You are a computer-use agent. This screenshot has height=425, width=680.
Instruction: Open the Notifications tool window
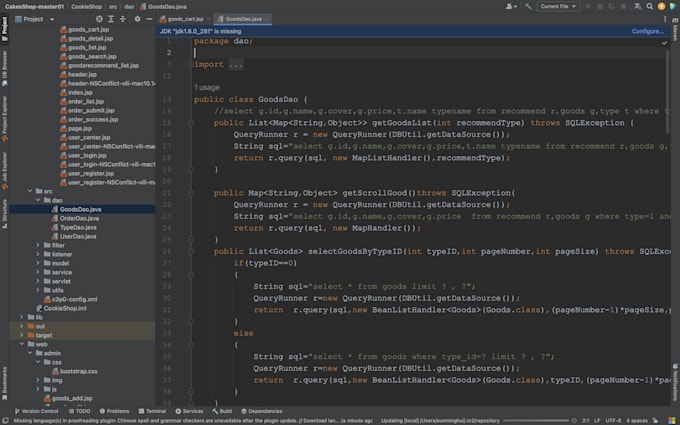coord(675,382)
